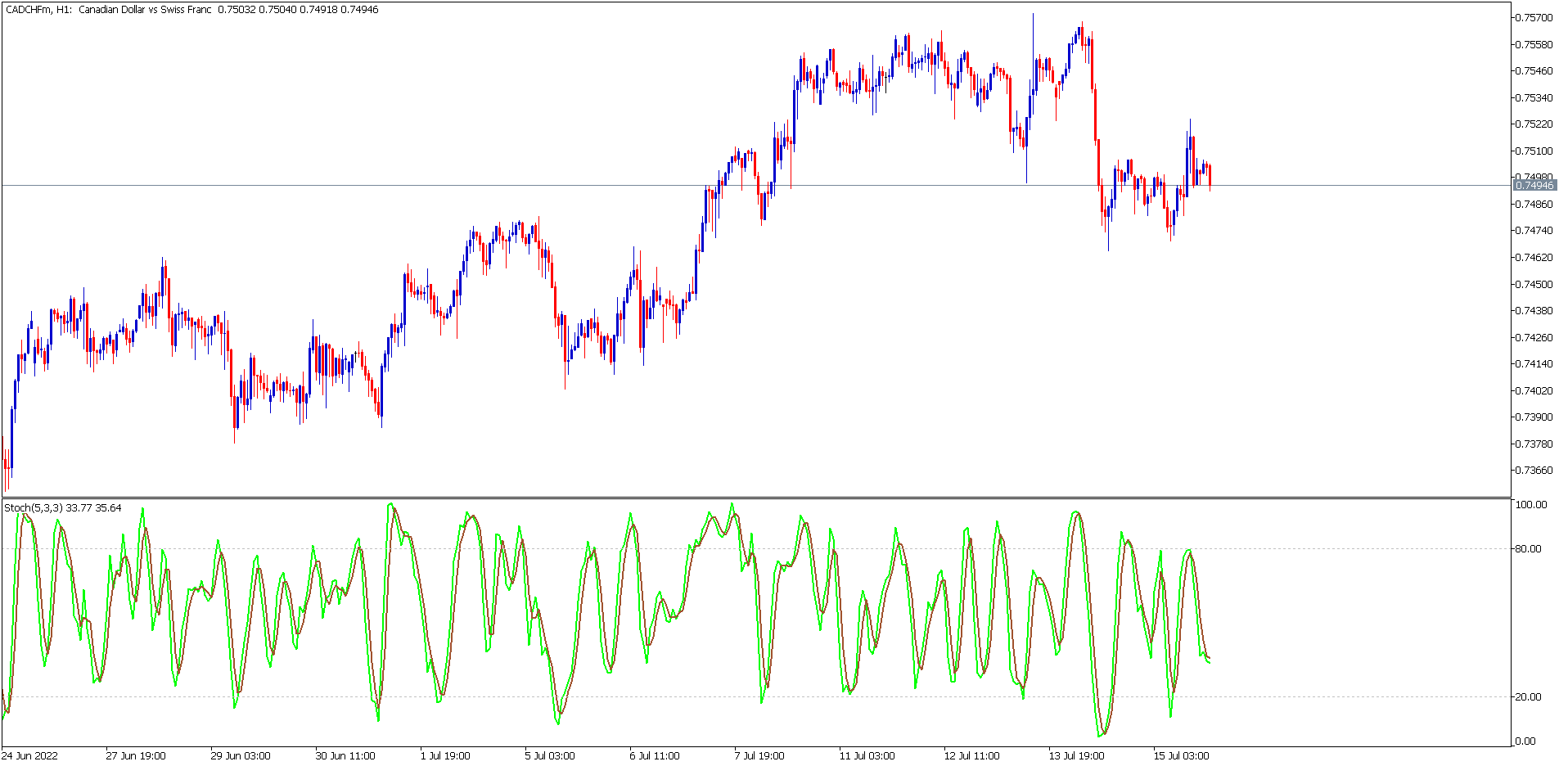Image resolution: width=1568 pixels, height=766 pixels.
Task: Click the 11 Jul 03:00 time label
Action: [x=867, y=756]
